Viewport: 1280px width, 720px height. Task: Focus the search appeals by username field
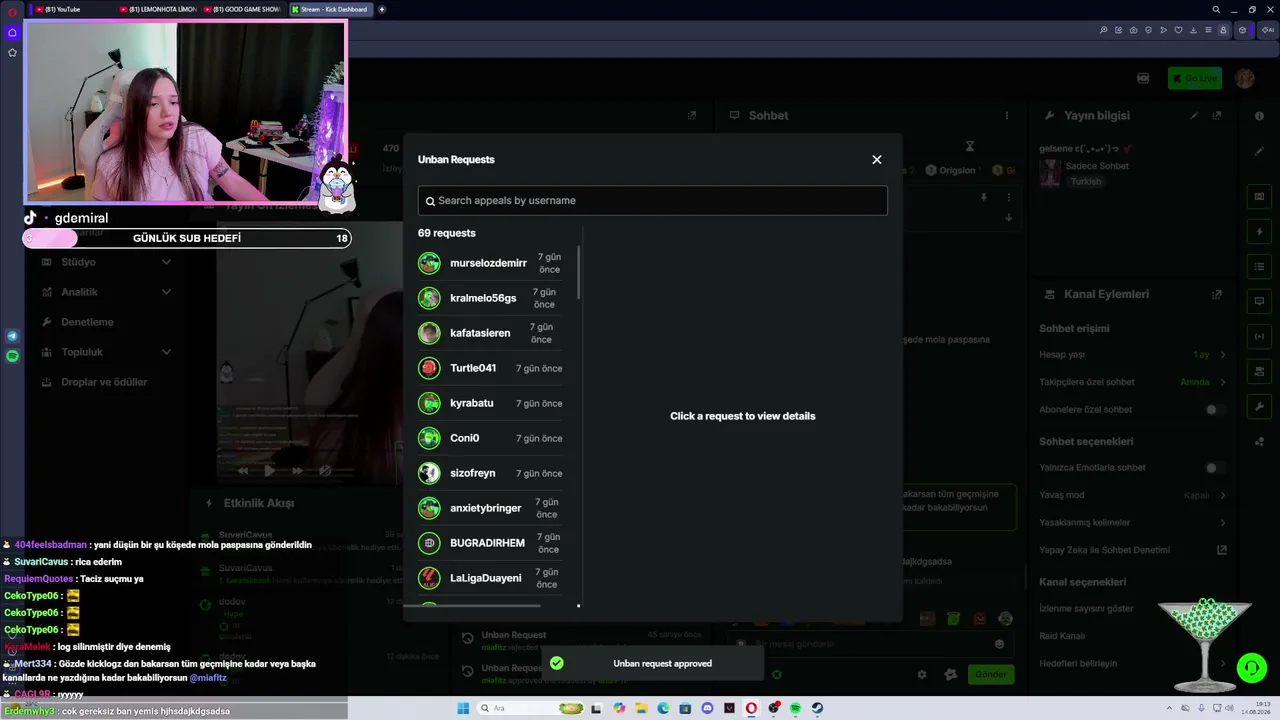[652, 201]
